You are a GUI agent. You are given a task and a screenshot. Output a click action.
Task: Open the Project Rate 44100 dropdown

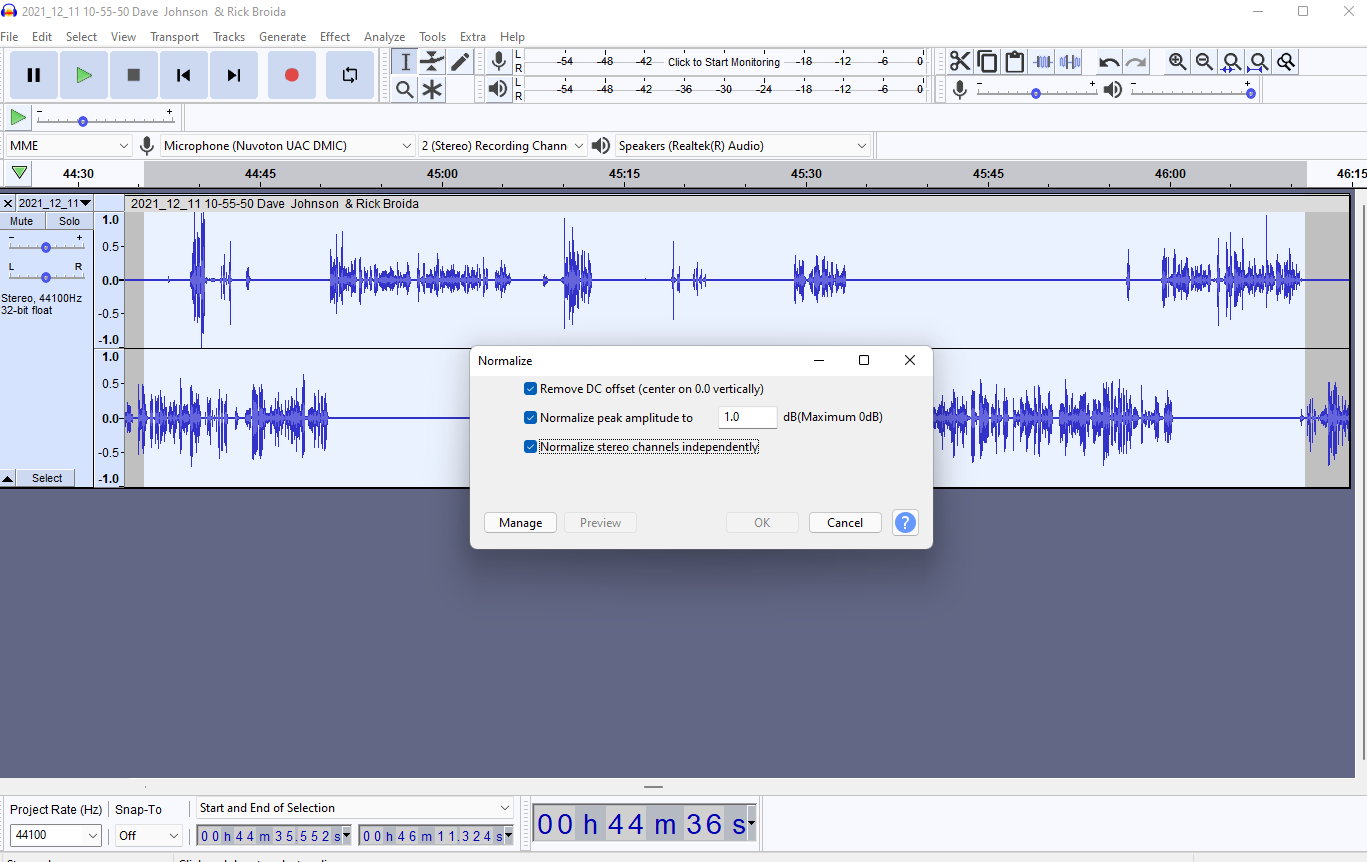(56, 835)
